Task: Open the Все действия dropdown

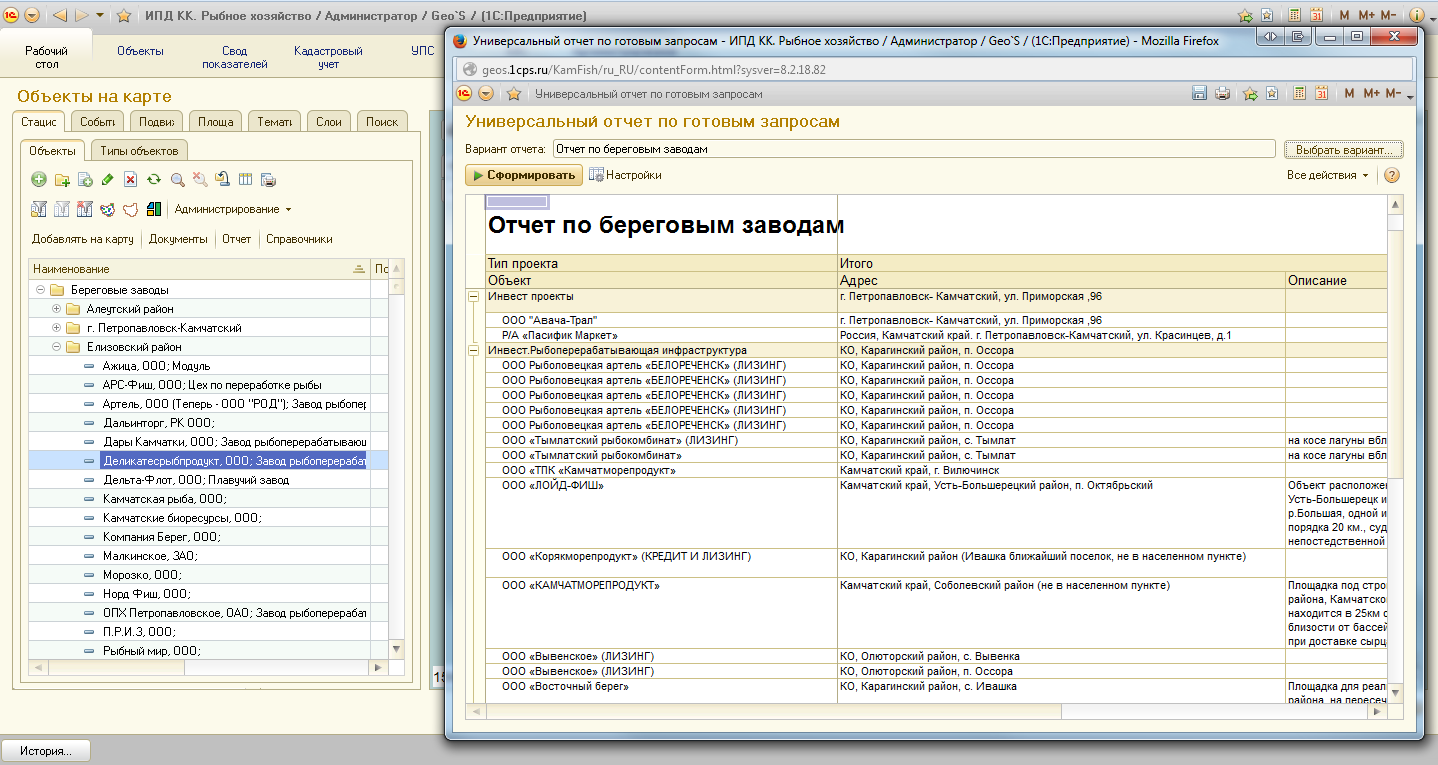Action: pyautogui.click(x=1328, y=175)
